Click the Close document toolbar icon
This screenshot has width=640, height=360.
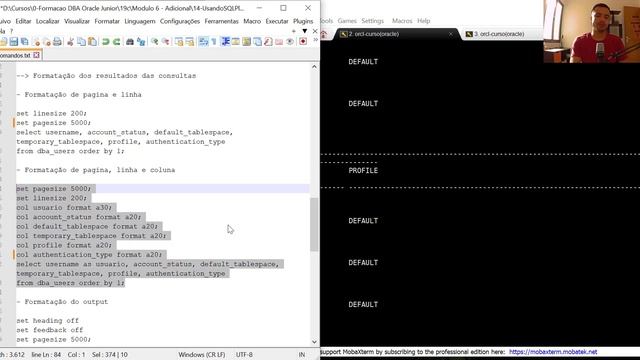(x=36, y=42)
